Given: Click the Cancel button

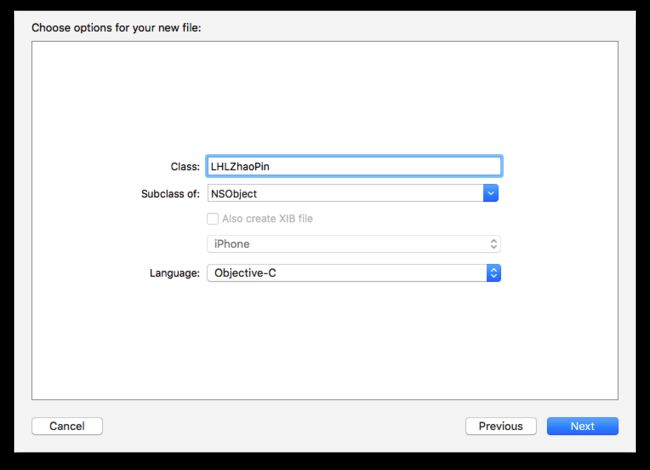Looking at the screenshot, I should coord(67,426).
